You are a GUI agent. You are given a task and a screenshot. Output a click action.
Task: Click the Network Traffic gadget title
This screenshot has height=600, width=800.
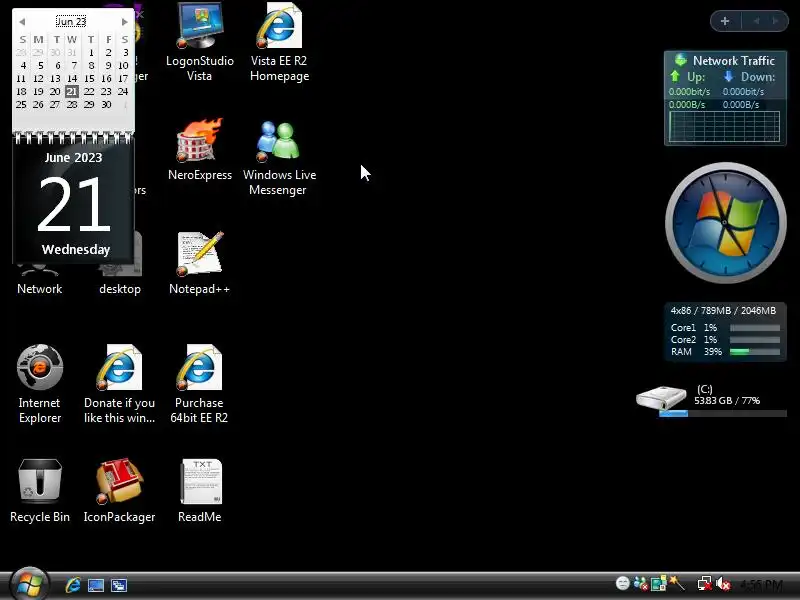click(x=734, y=61)
